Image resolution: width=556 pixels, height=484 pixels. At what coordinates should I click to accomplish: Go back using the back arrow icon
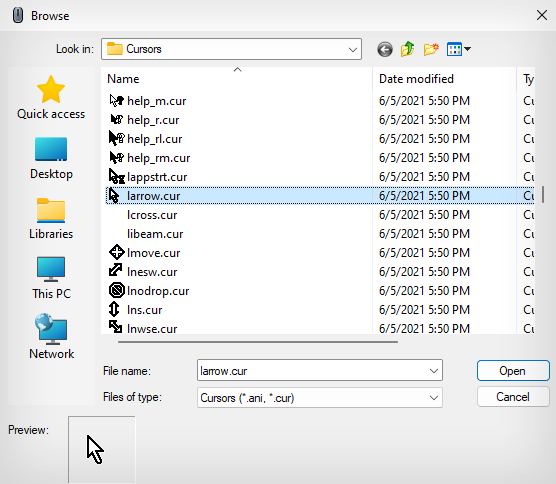(385, 49)
